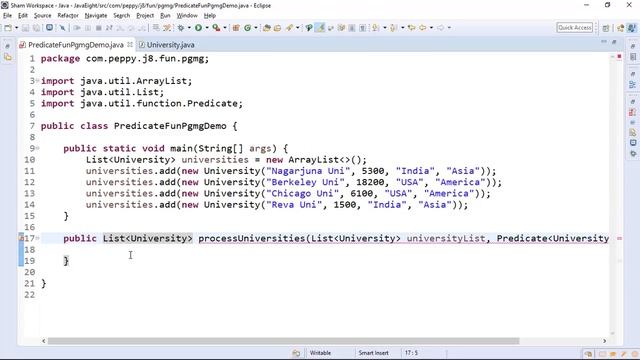
Task: Click the Run Last Tool external tools icon
Action: (216, 28)
